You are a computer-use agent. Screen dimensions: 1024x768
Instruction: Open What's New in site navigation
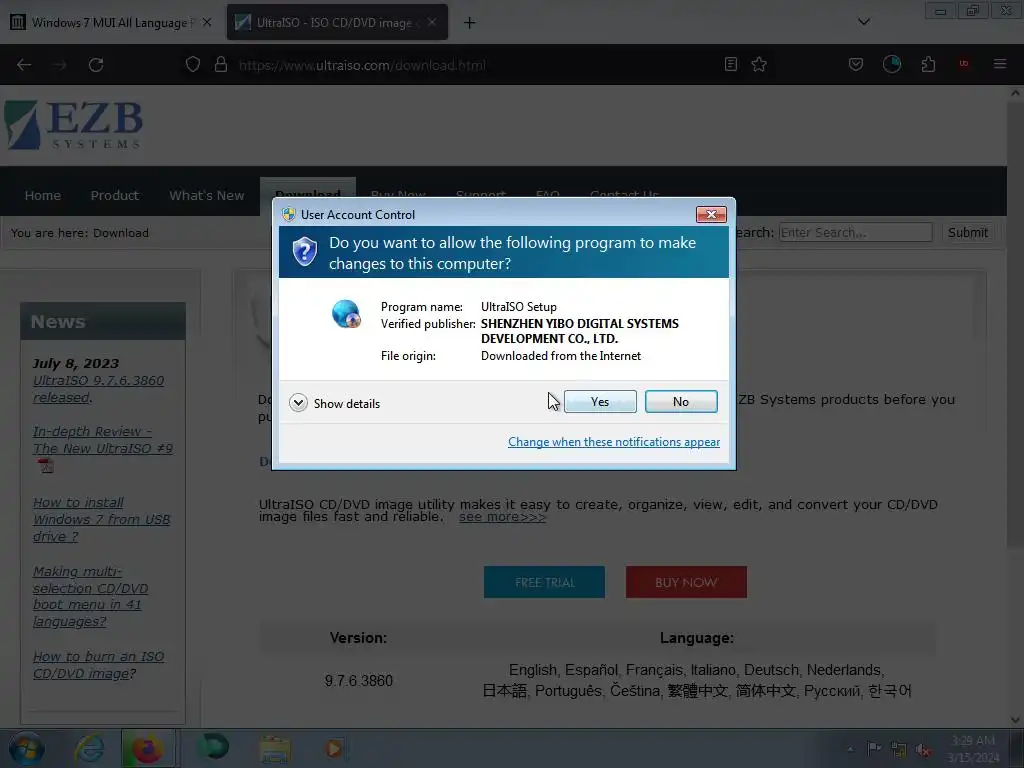(206, 195)
